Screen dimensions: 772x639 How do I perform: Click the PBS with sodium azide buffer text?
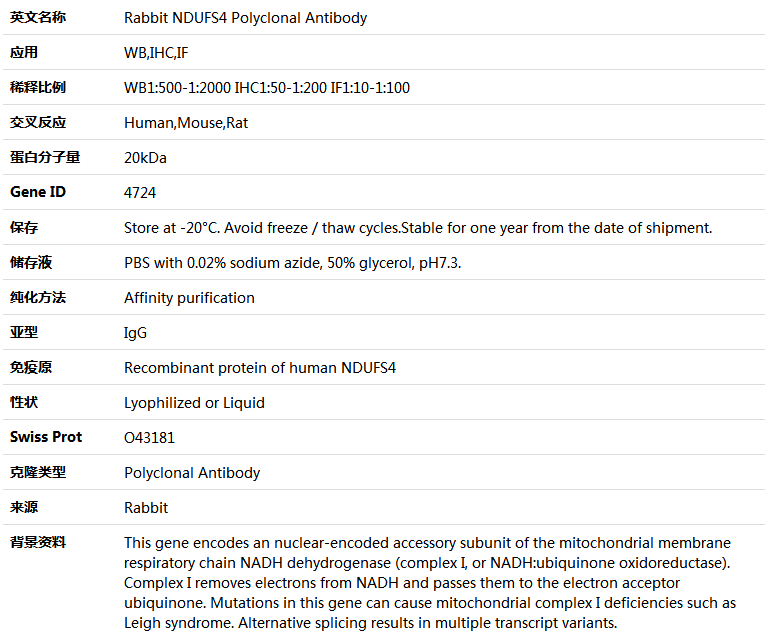point(292,262)
